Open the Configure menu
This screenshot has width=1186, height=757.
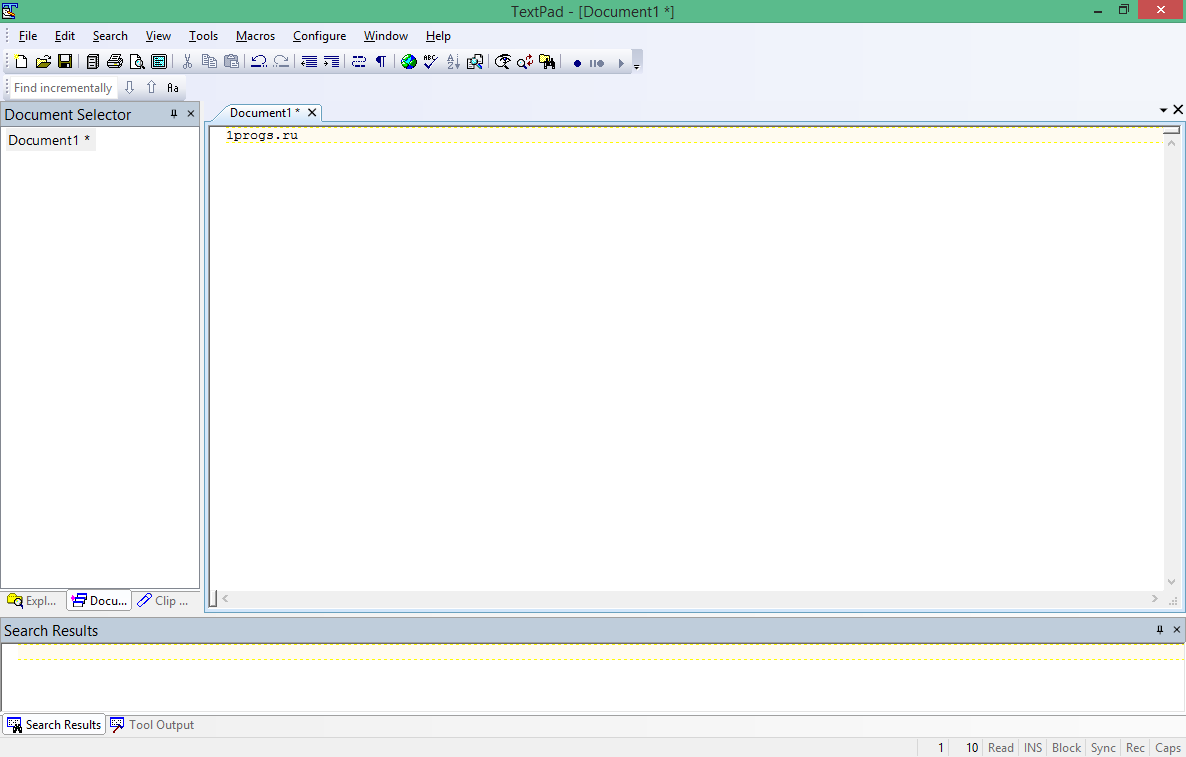coord(319,36)
